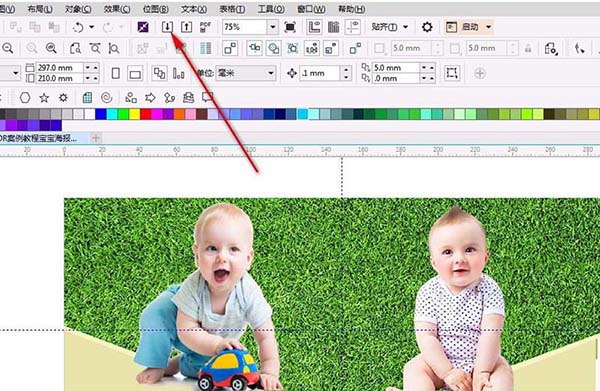This screenshot has width=600, height=391.
Task: Open the 帮助 menu
Action: (352, 9)
